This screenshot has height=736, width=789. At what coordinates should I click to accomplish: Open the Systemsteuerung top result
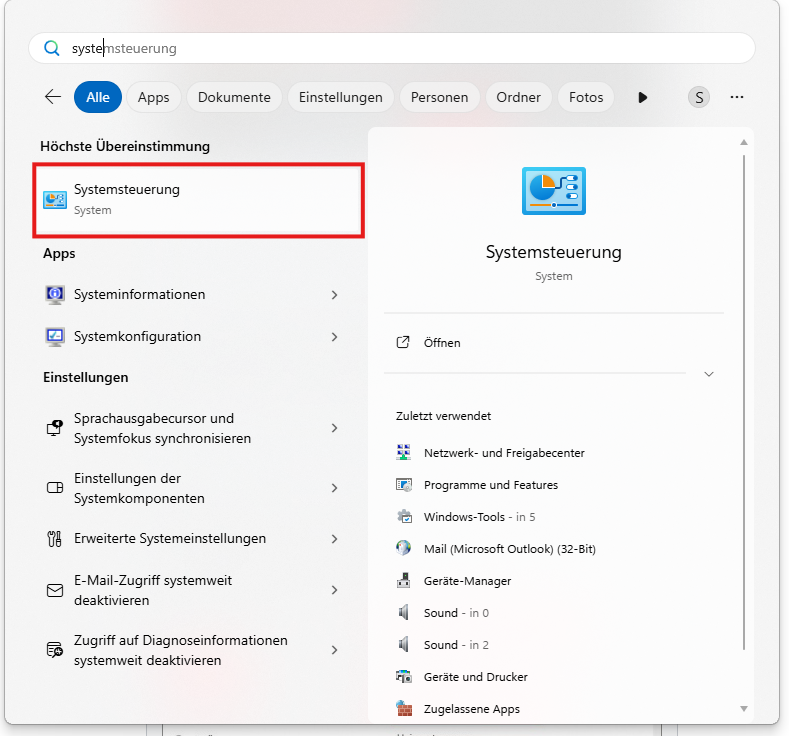tap(198, 200)
